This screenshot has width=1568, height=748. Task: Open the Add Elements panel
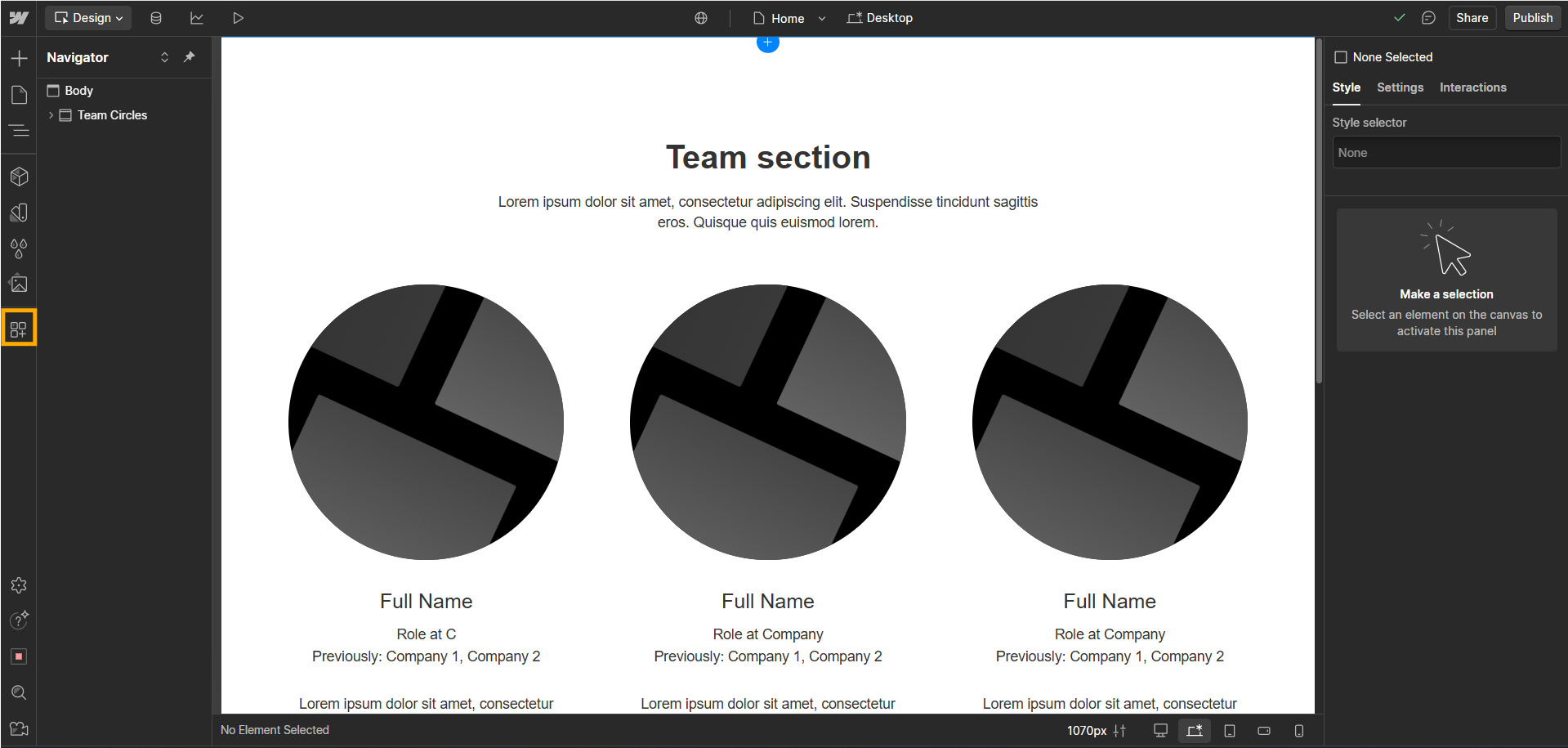19,58
